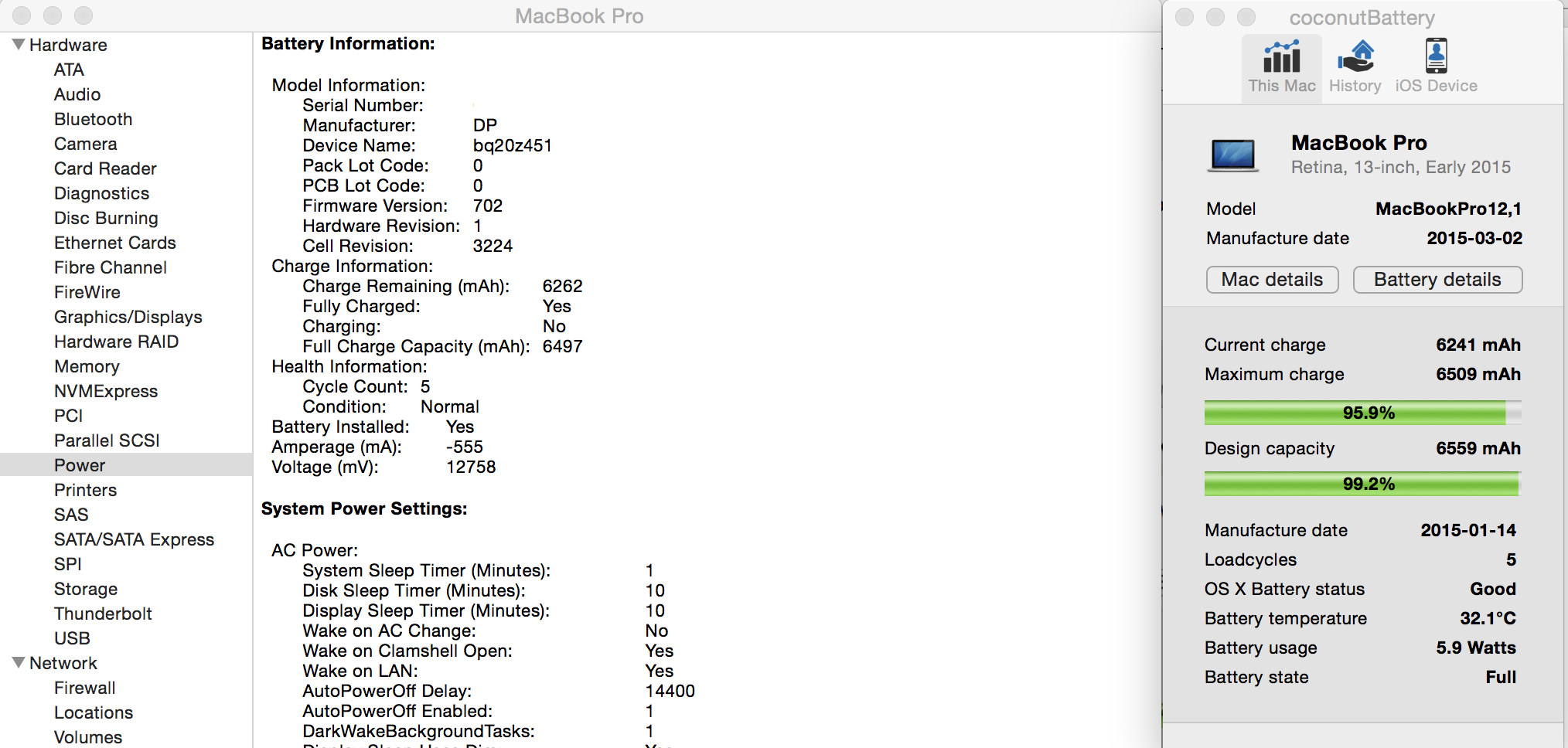Select Disc Burning in the sidebar
1568x748 pixels.
[x=106, y=218]
